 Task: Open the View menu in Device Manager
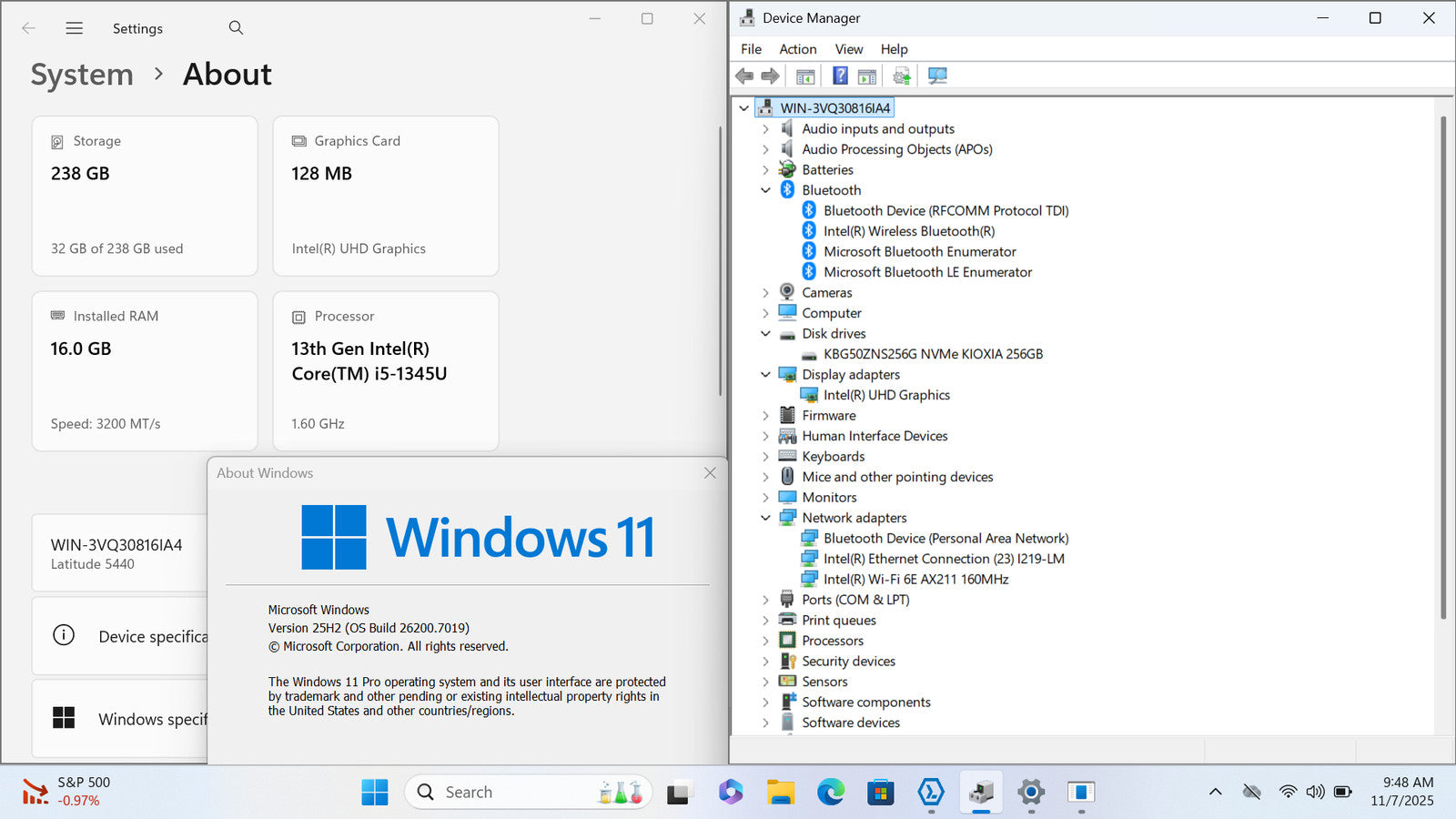coord(848,49)
